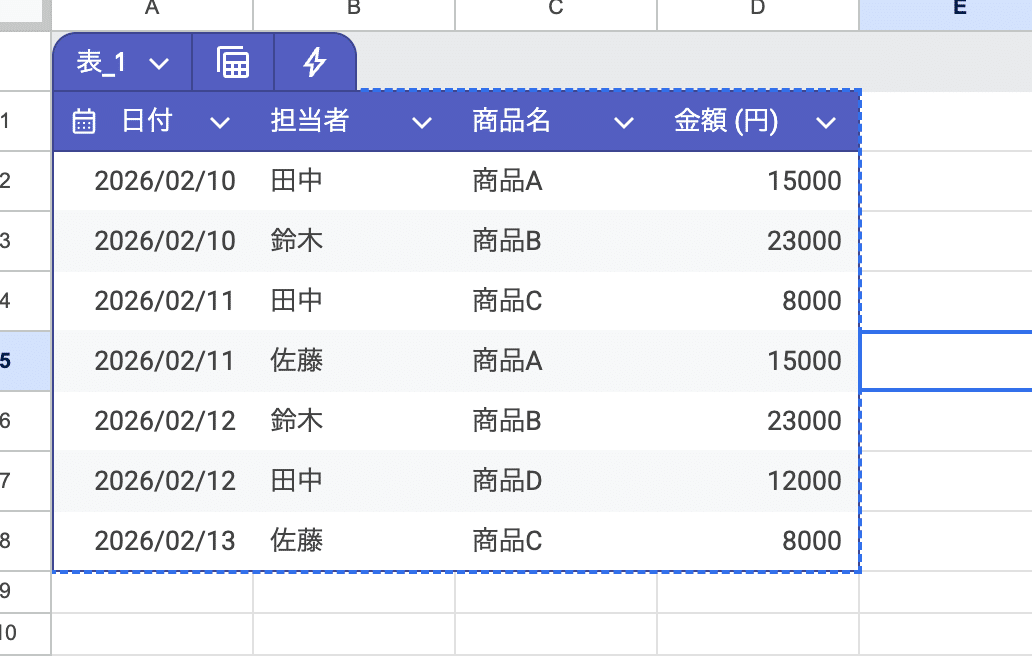Click 23000 in row 6
This screenshot has height=656, width=1032.
pyautogui.click(x=804, y=421)
